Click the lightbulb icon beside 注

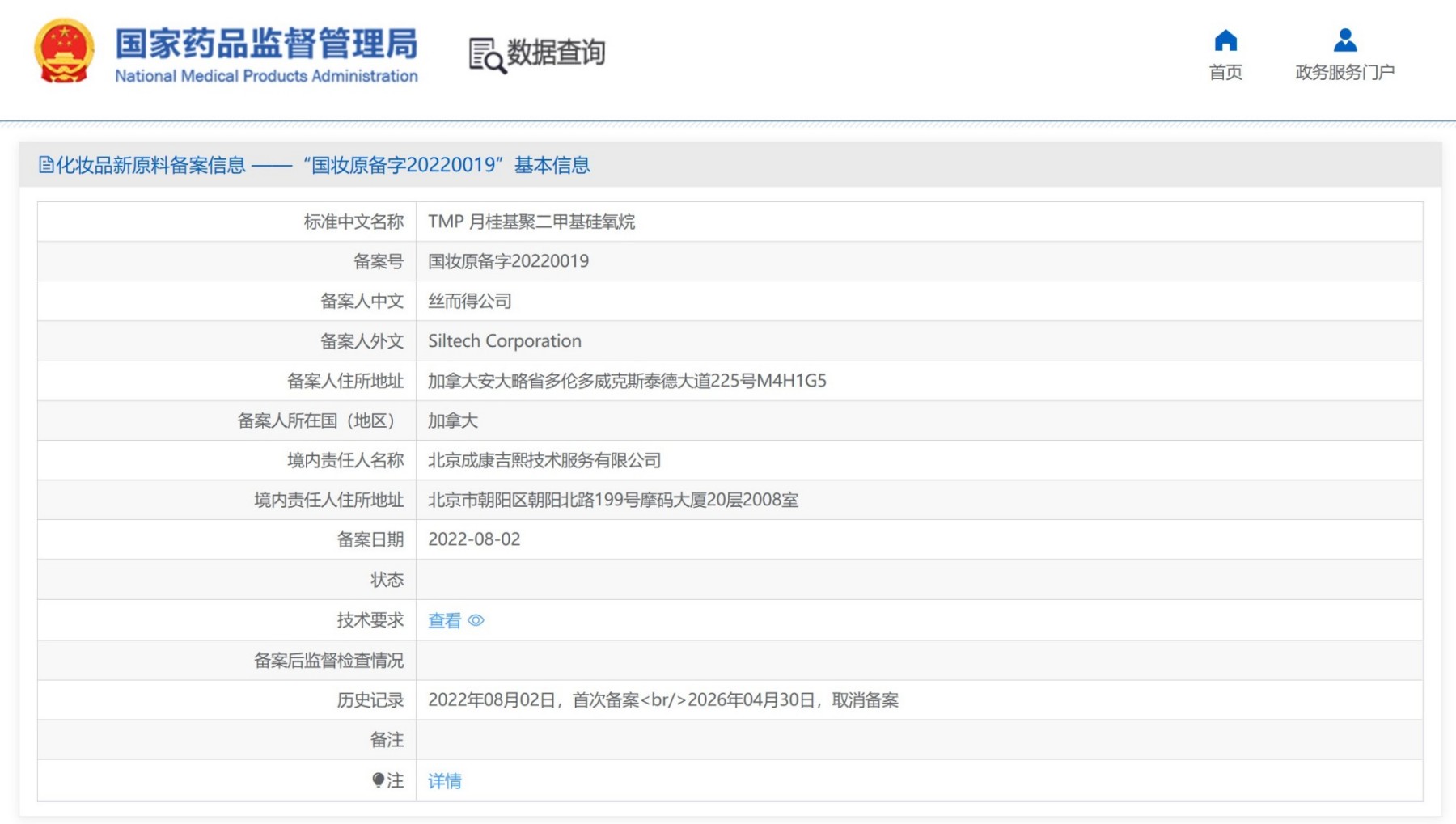[378, 780]
